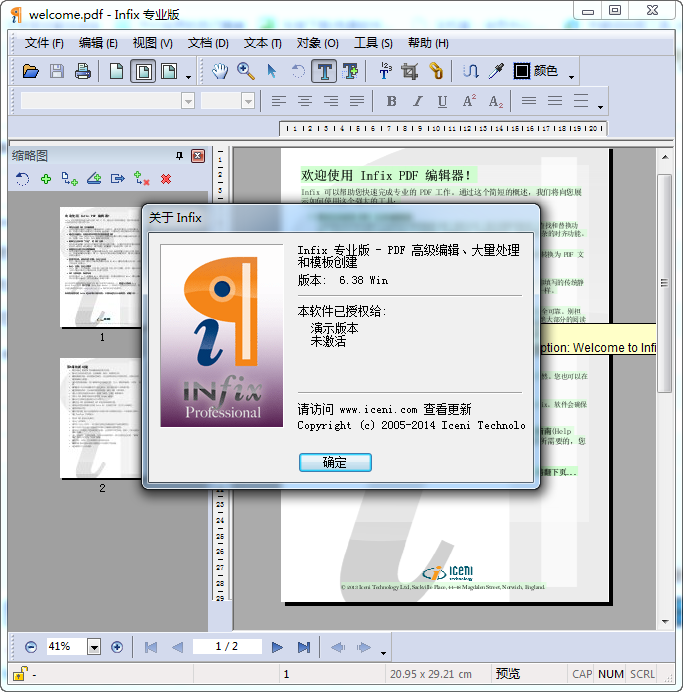
Task: Click the zoom in plus button
Action: 117,647
